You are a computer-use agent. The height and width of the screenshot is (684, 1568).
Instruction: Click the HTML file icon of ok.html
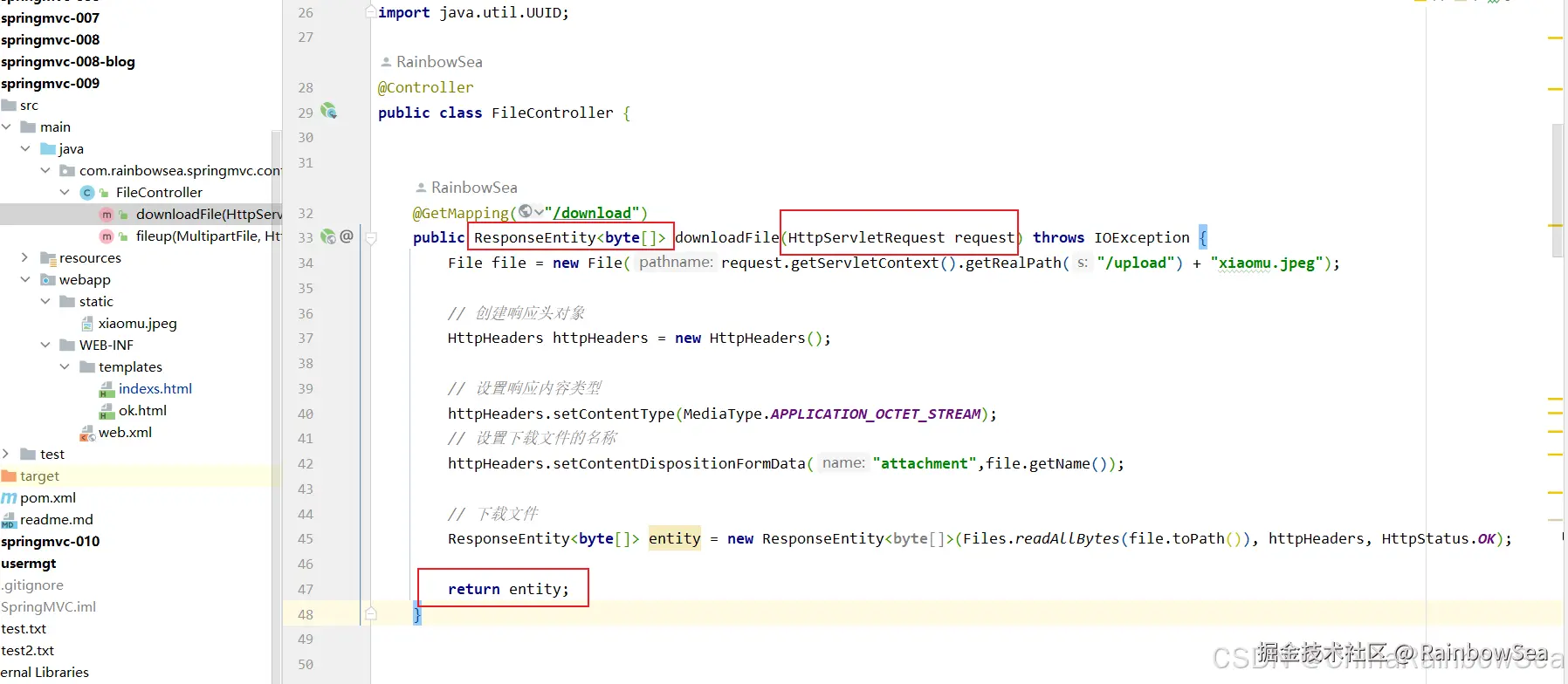click(107, 411)
